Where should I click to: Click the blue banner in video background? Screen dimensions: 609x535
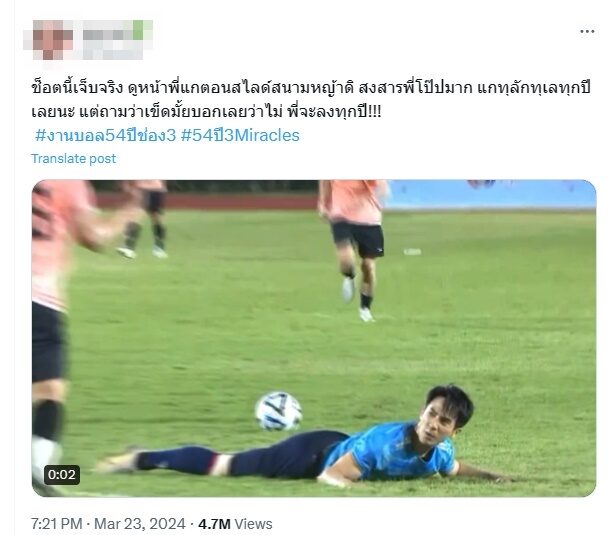[x=491, y=194]
